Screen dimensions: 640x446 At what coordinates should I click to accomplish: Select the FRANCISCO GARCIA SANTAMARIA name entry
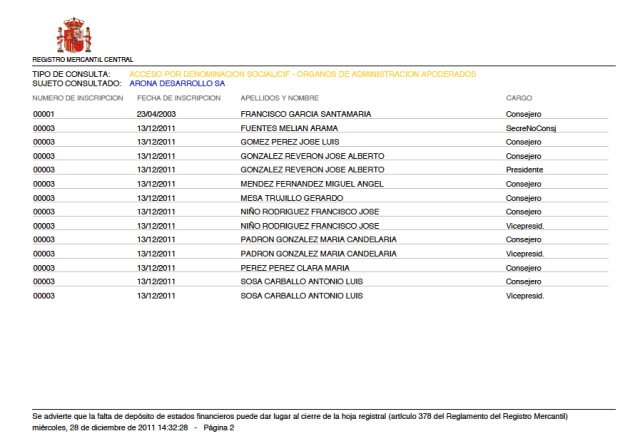306,114
